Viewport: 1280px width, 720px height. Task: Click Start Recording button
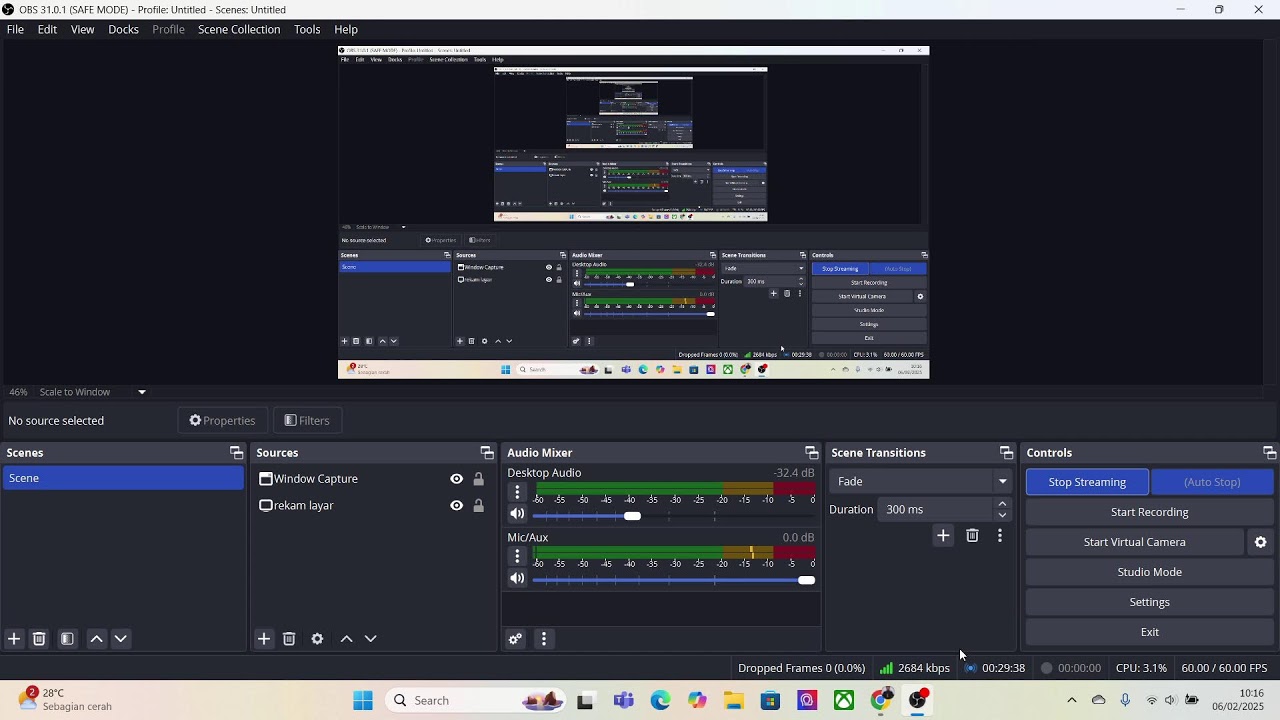click(x=1149, y=512)
